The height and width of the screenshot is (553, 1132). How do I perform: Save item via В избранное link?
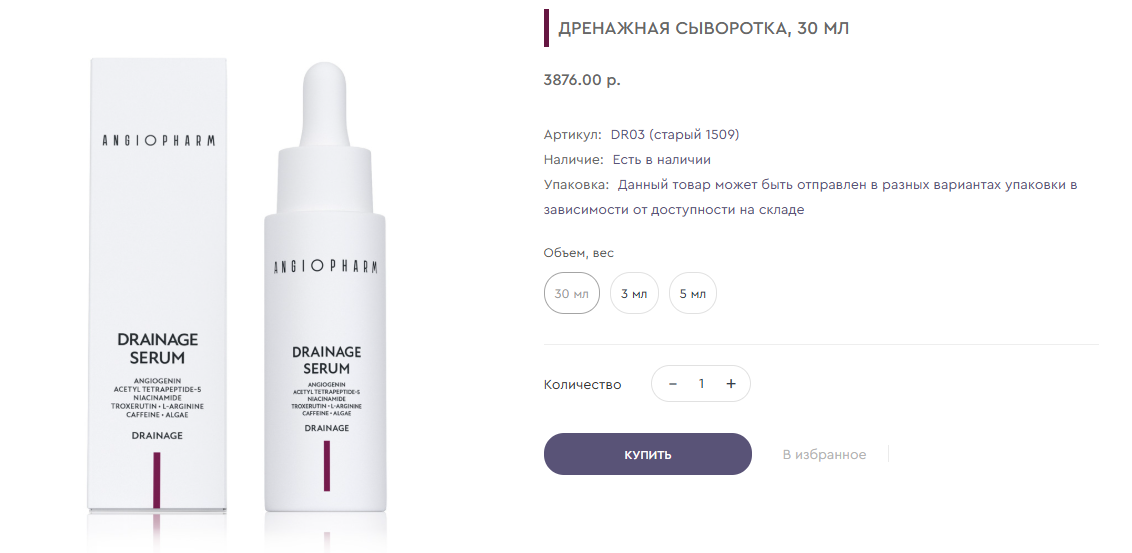(824, 454)
